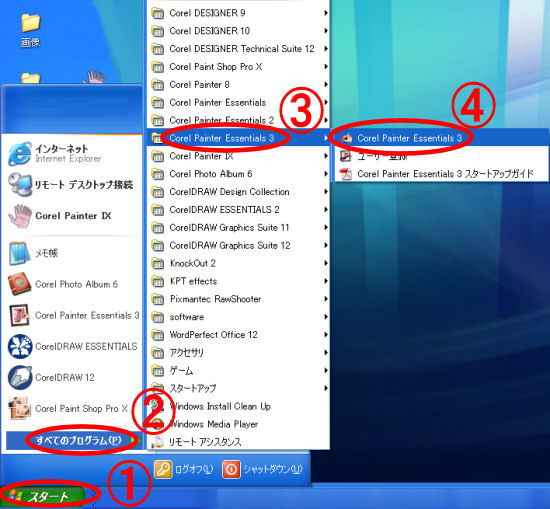
Task: Open the リモート デスクトップ接続 shortcut
Action: [72, 185]
